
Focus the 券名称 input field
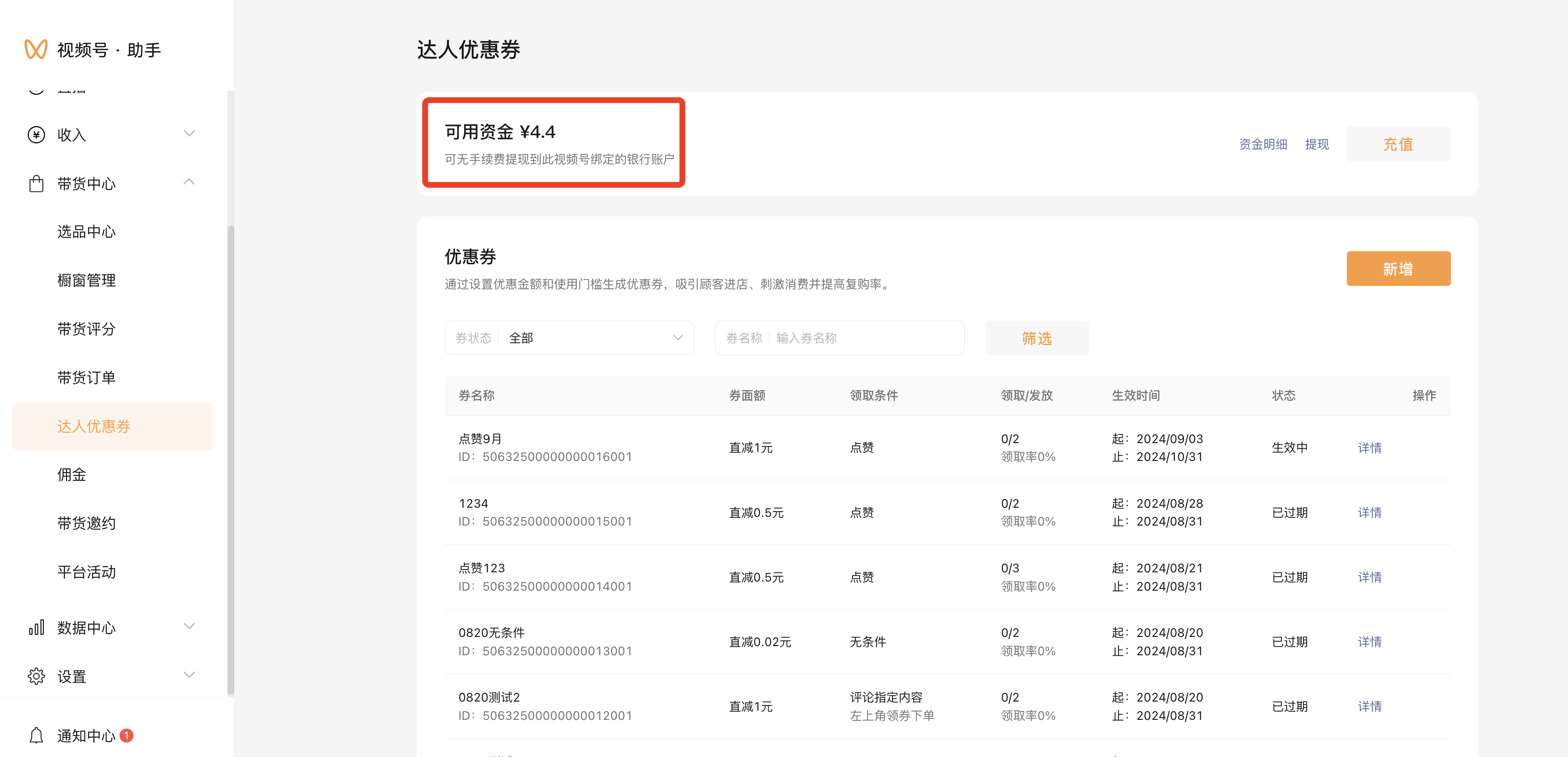[864, 338]
